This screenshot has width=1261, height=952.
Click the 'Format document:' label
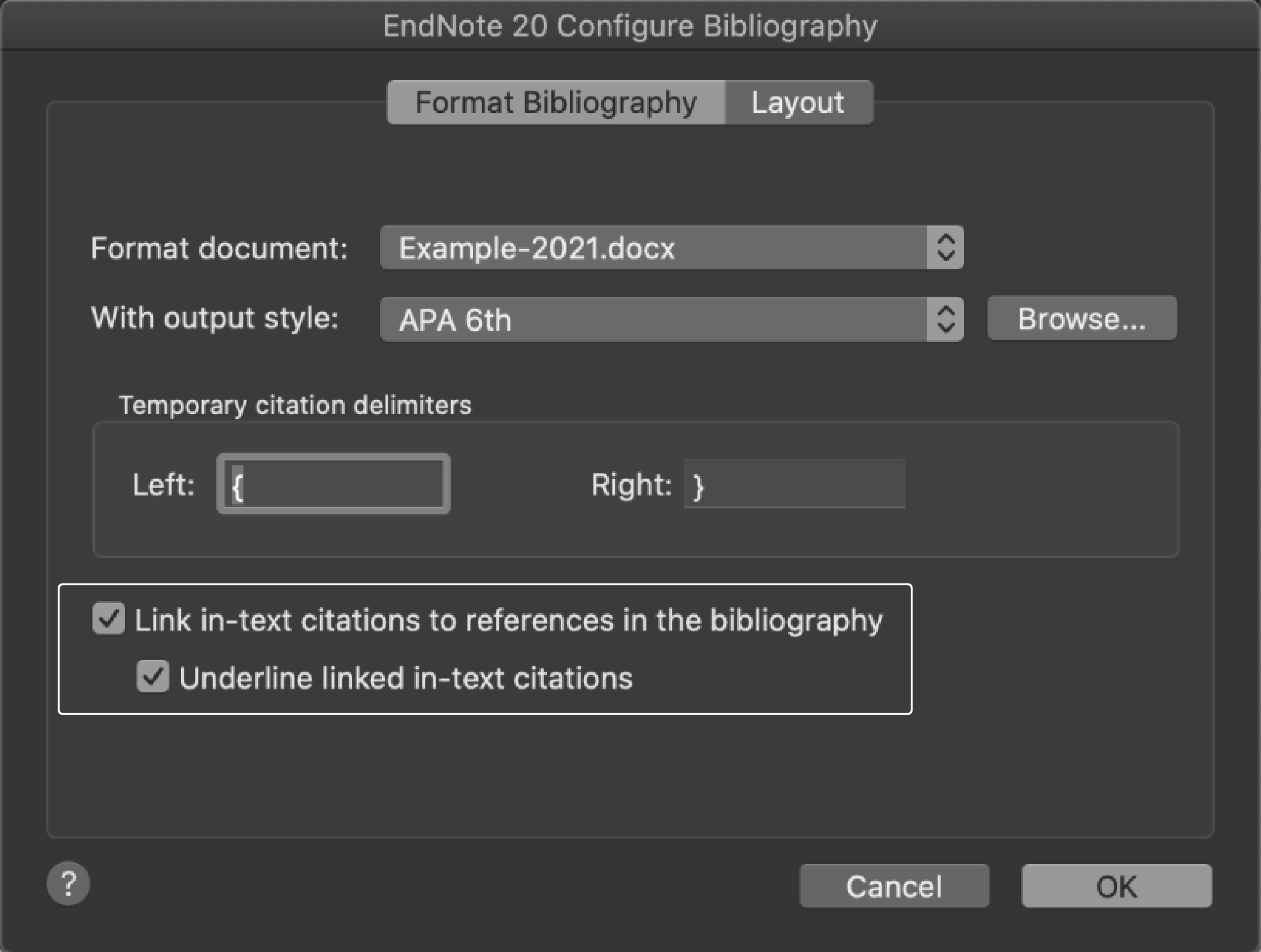pyautogui.click(x=219, y=249)
